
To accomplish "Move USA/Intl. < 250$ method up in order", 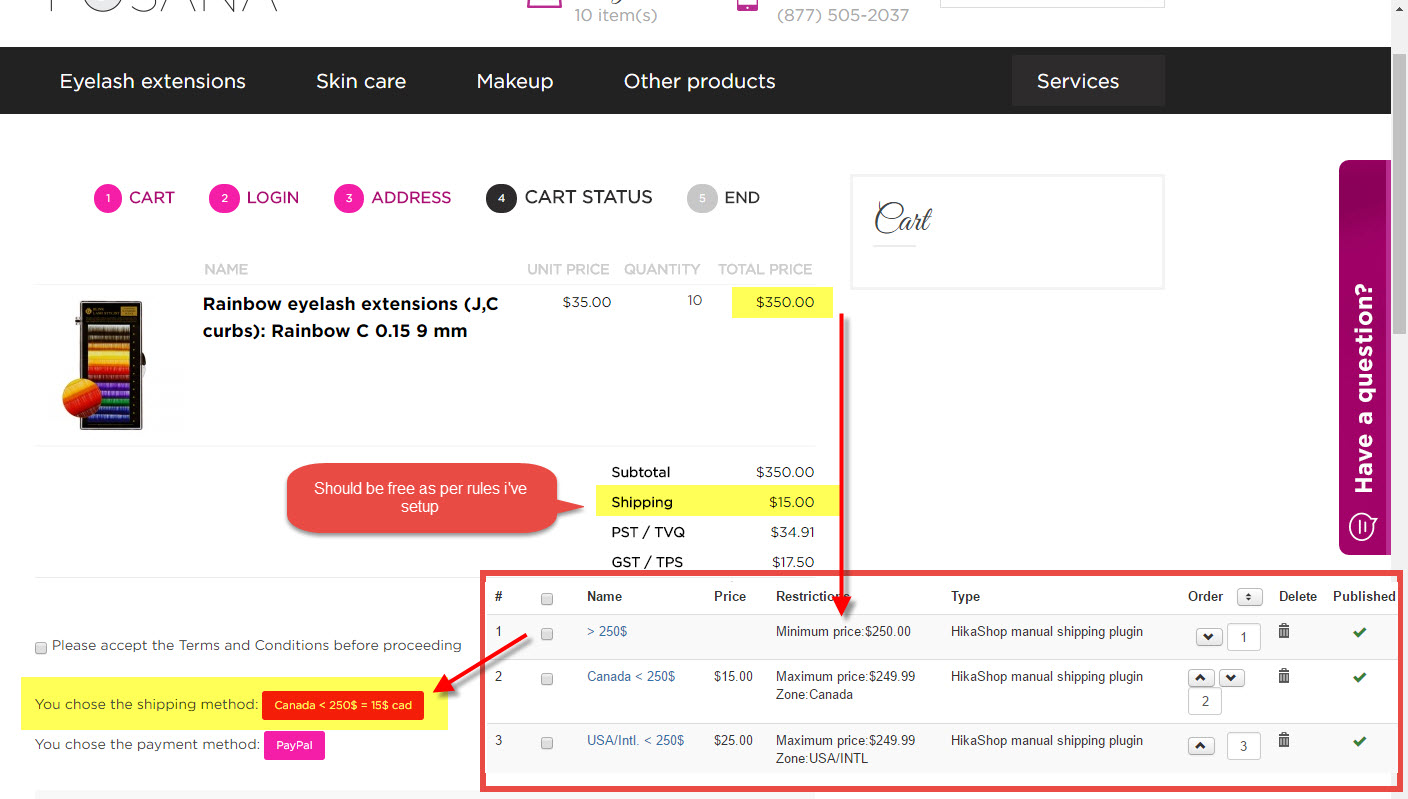I will 1202,746.
